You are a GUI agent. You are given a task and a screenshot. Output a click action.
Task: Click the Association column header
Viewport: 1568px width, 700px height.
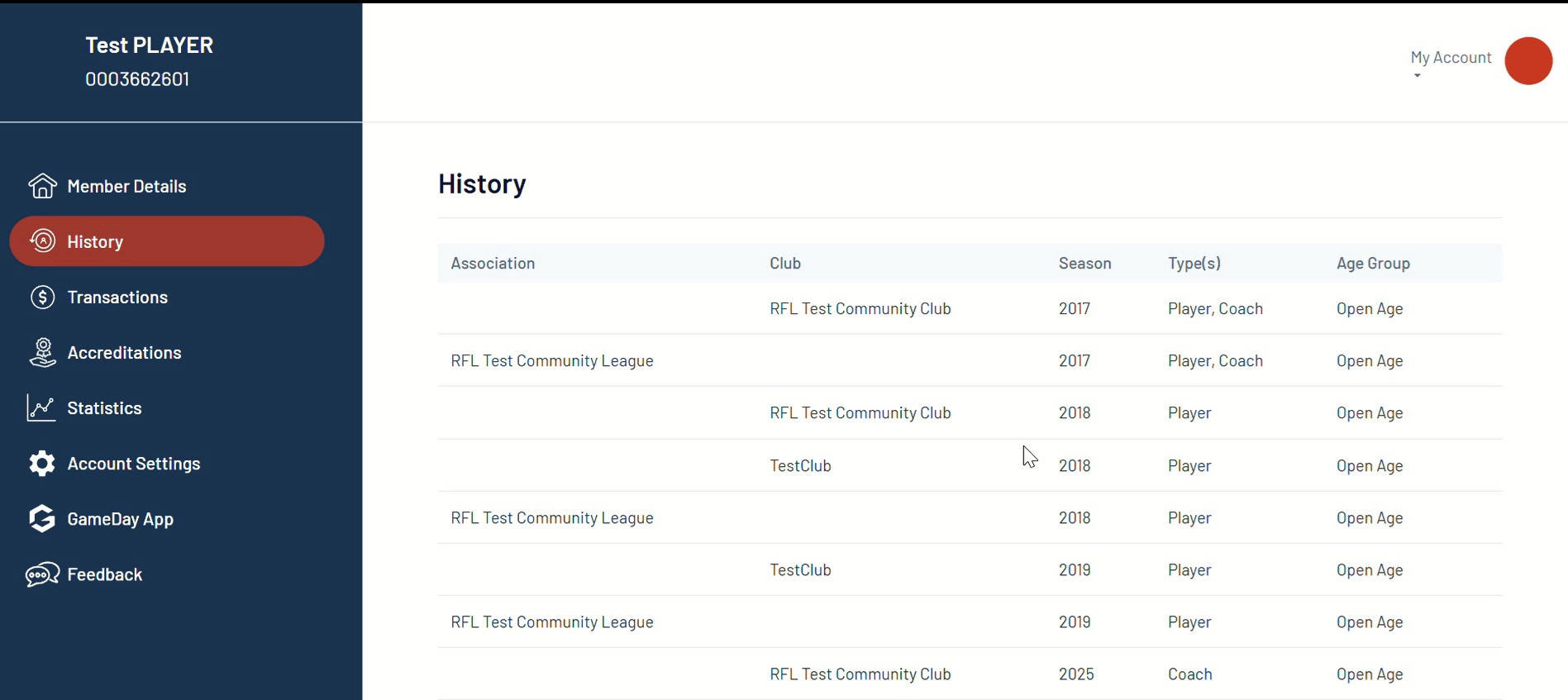pos(493,263)
